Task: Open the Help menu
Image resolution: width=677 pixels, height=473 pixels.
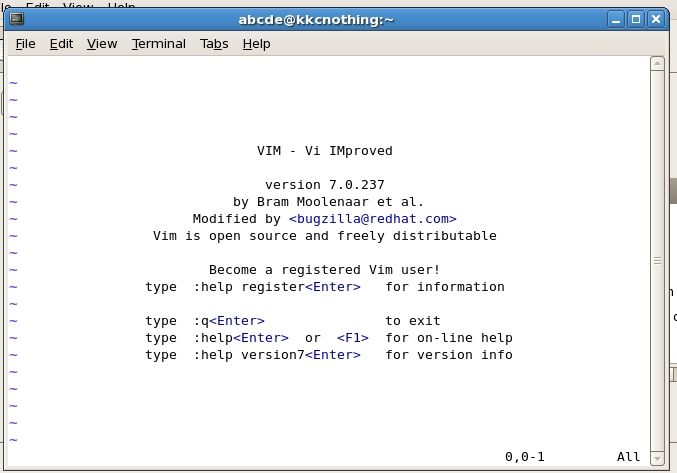Action: [256, 44]
